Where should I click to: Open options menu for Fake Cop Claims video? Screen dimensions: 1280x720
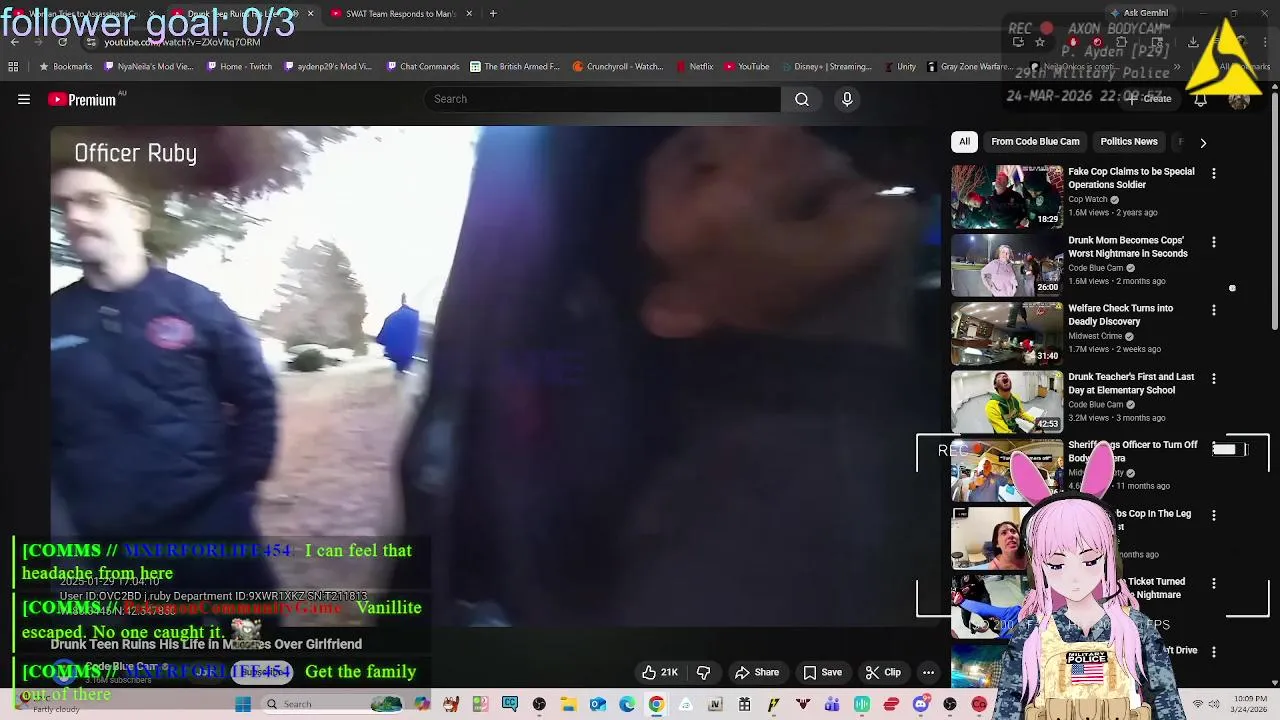(1214, 174)
